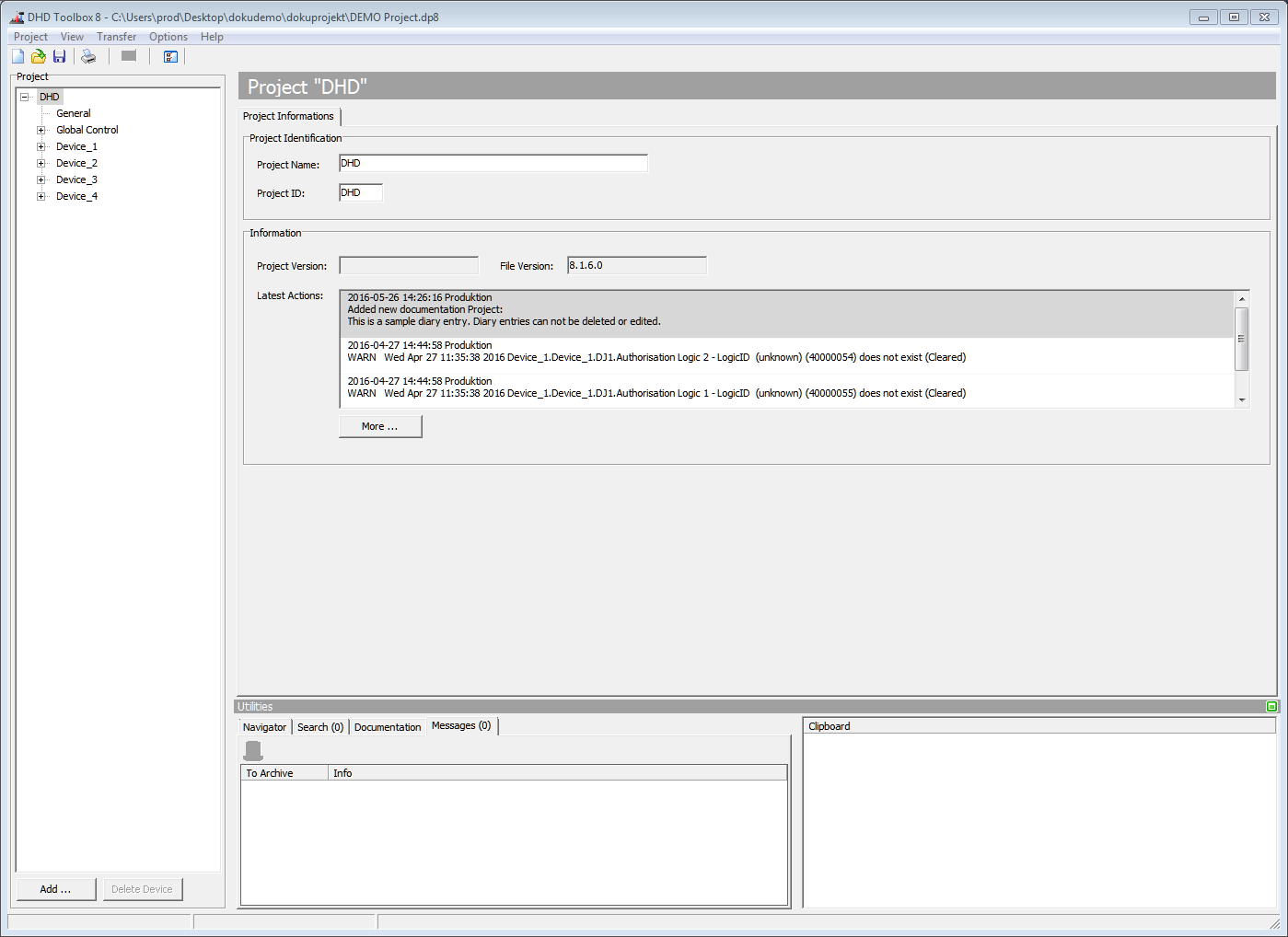
Task: Select the General node in the project tree
Action: (x=74, y=112)
